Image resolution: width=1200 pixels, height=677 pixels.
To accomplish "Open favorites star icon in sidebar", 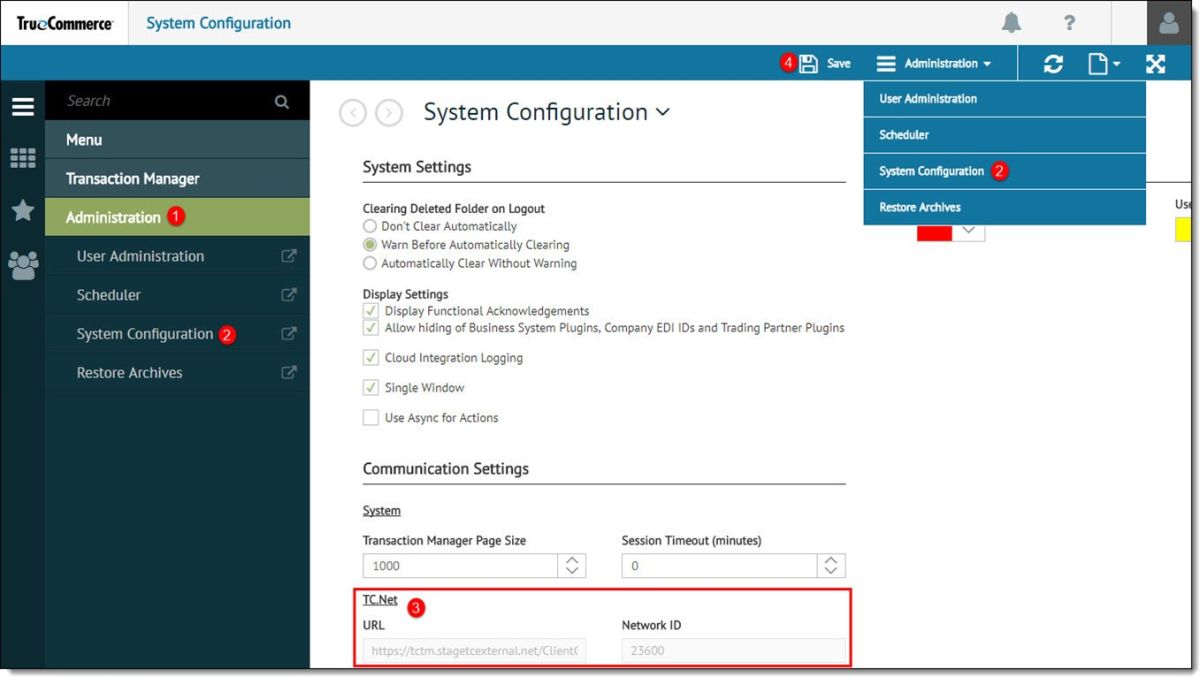I will [22, 210].
